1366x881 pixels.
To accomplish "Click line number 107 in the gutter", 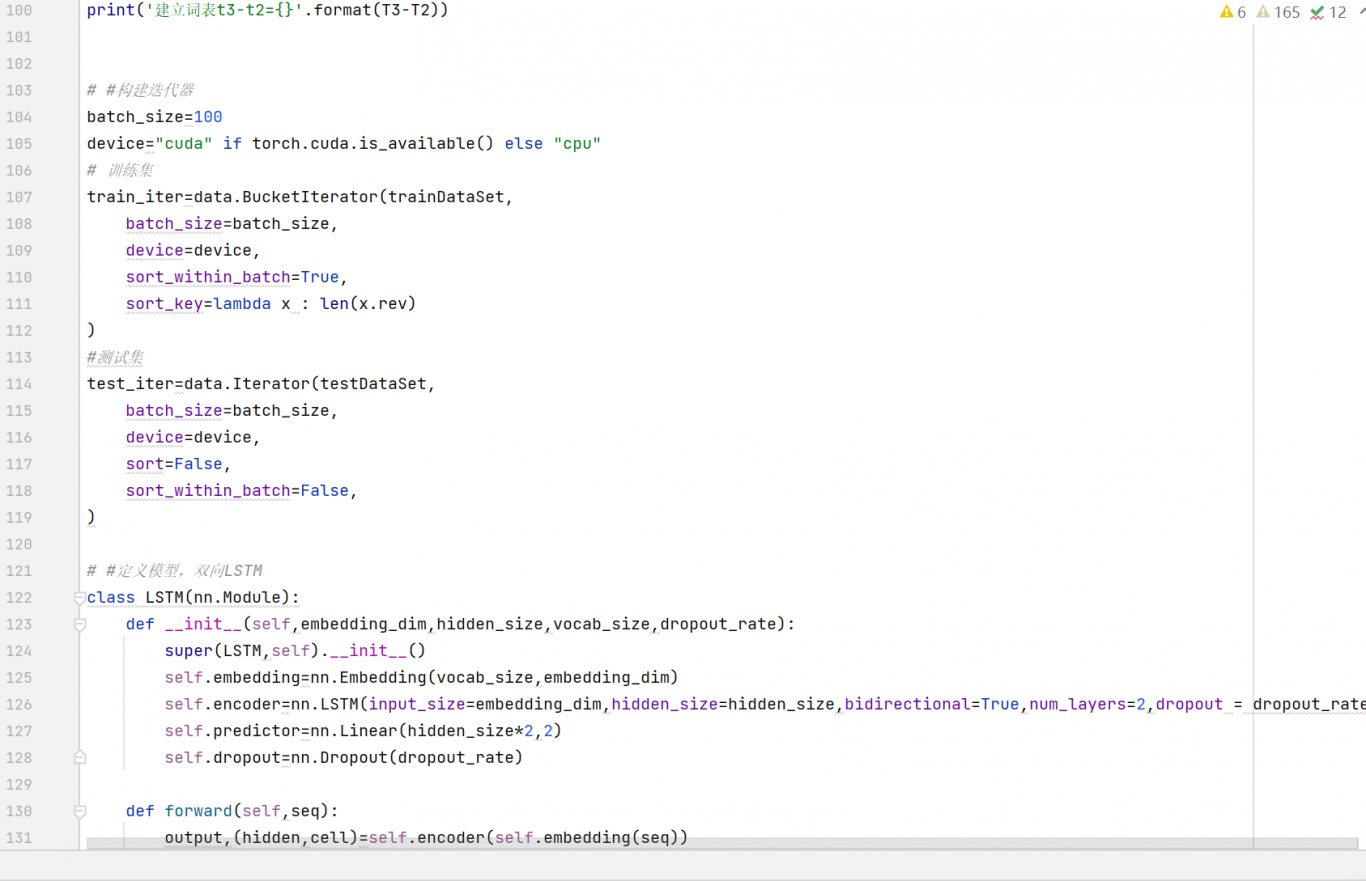I will 19,197.
